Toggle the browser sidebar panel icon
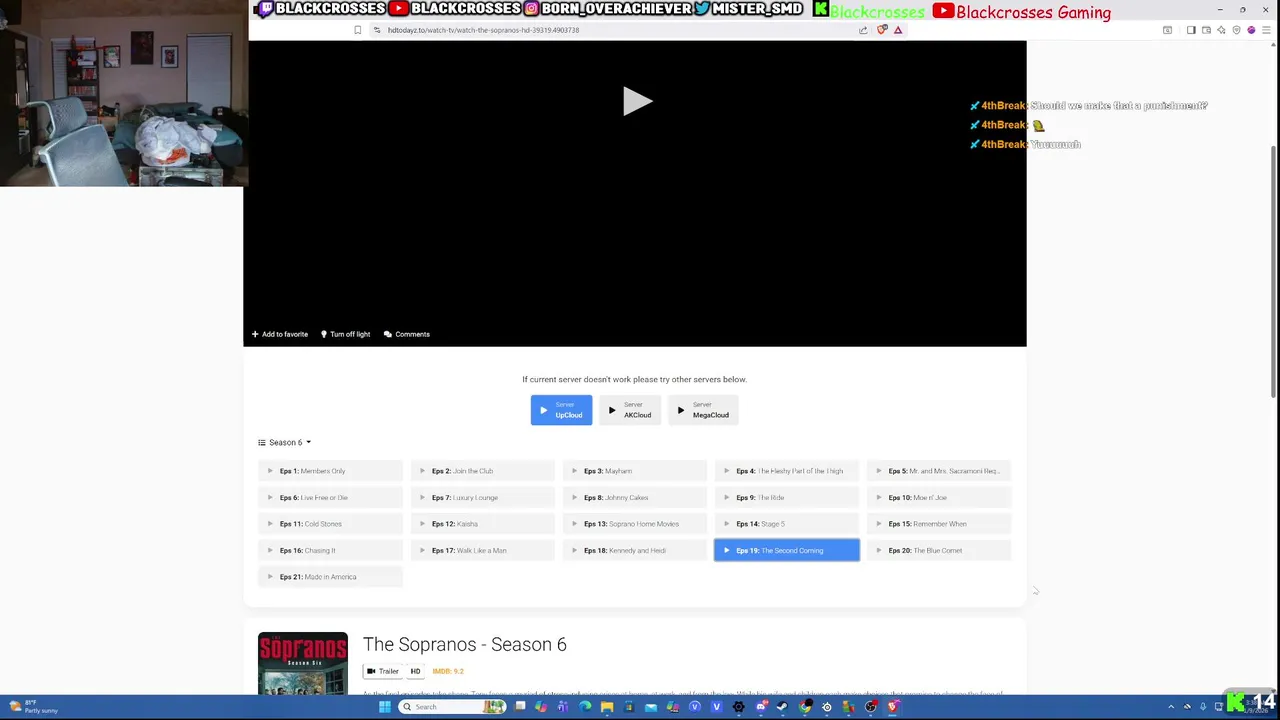 point(1191,30)
